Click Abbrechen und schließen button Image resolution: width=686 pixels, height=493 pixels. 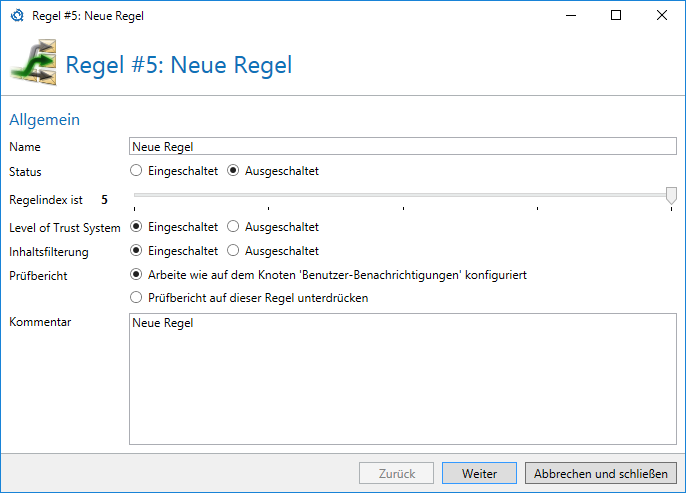coord(601,473)
